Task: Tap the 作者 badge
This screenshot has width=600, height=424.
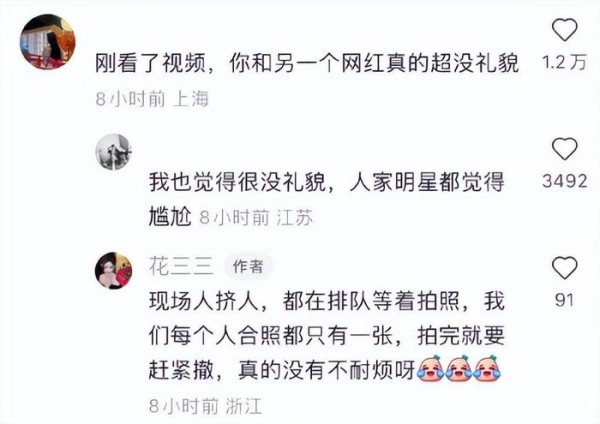Action: click(x=248, y=266)
